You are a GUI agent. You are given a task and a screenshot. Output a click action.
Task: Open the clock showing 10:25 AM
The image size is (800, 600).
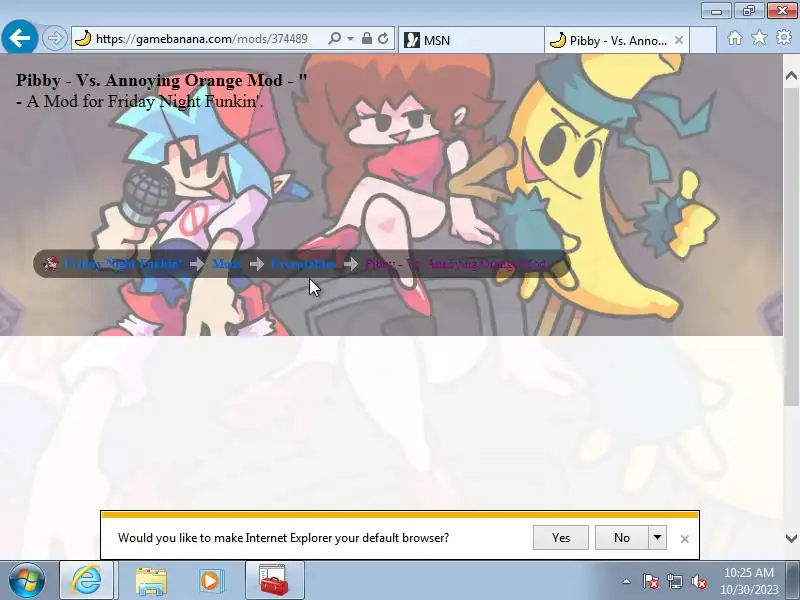coord(749,581)
